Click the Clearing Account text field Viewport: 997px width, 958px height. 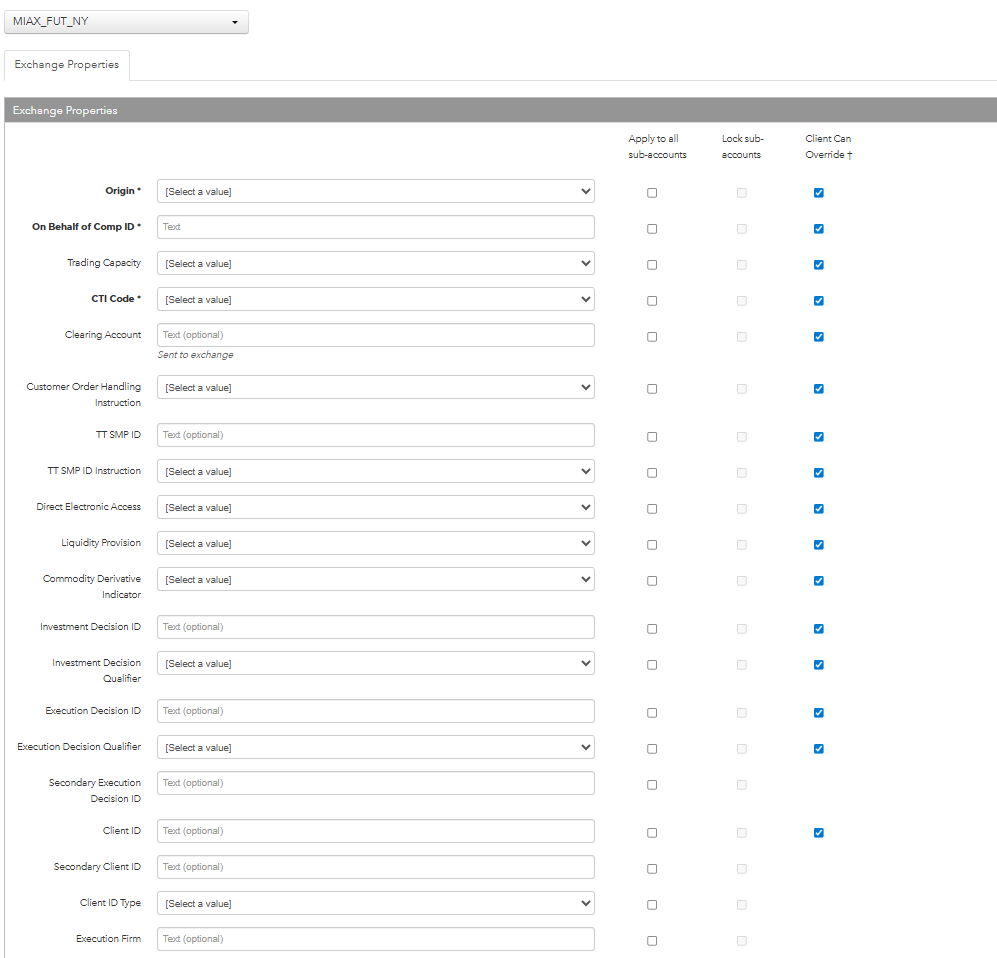click(375, 335)
